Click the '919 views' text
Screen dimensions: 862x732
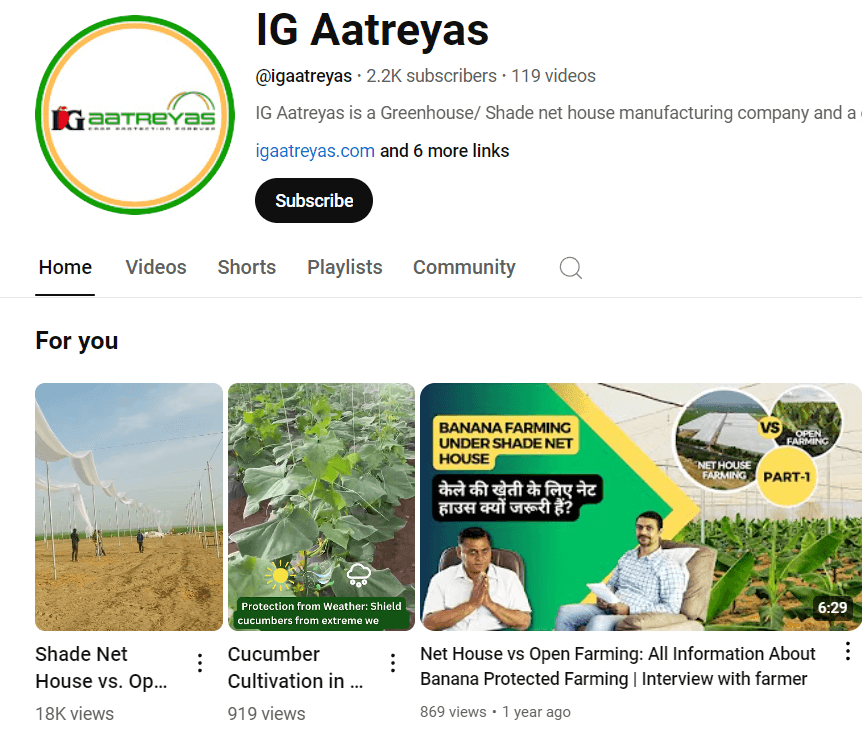[267, 713]
